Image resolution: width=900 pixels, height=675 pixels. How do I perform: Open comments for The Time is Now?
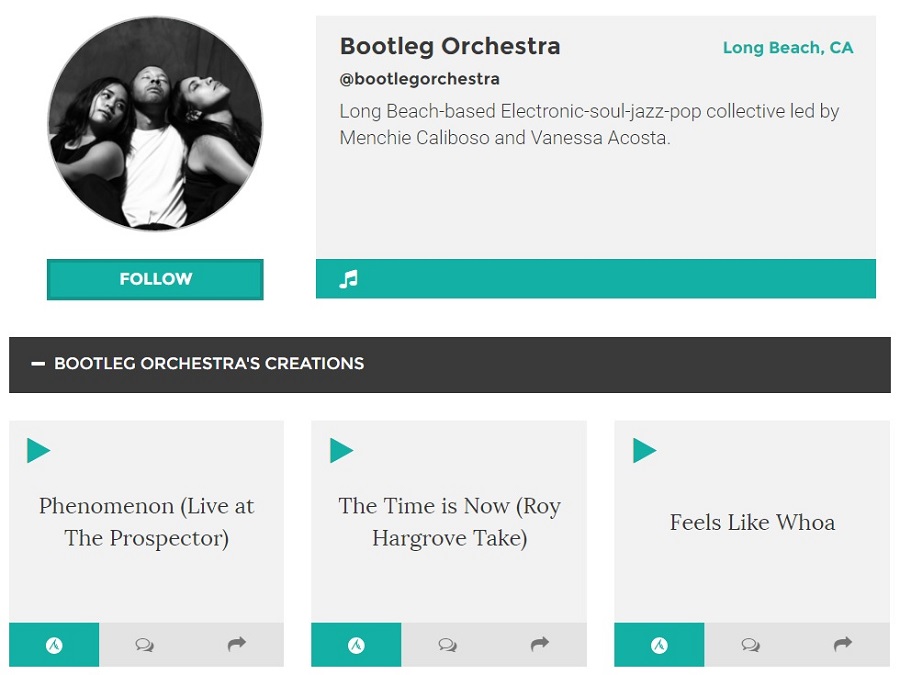point(447,645)
